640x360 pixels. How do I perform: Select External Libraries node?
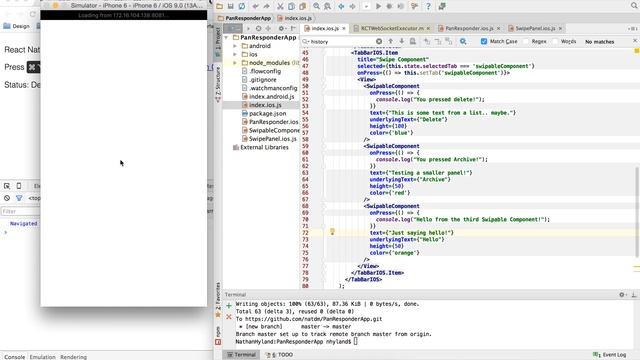[260, 147]
